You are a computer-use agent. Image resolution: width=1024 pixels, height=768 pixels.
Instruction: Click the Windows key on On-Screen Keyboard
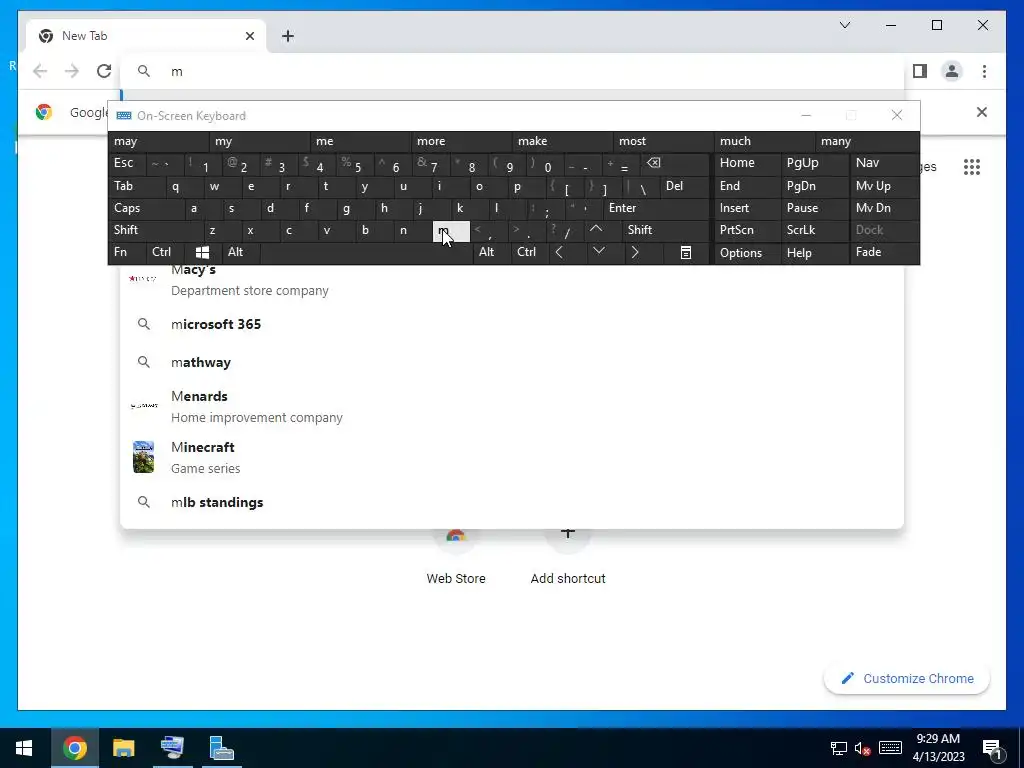(202, 252)
